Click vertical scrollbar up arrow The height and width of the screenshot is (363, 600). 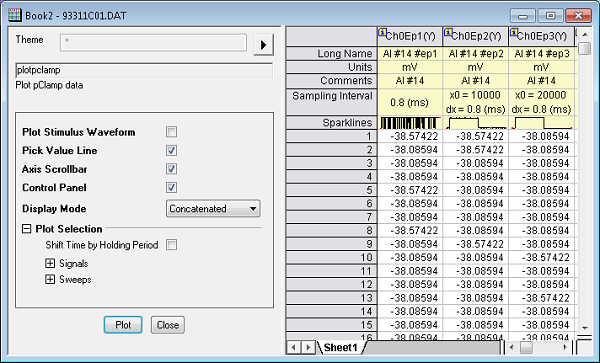(584, 34)
